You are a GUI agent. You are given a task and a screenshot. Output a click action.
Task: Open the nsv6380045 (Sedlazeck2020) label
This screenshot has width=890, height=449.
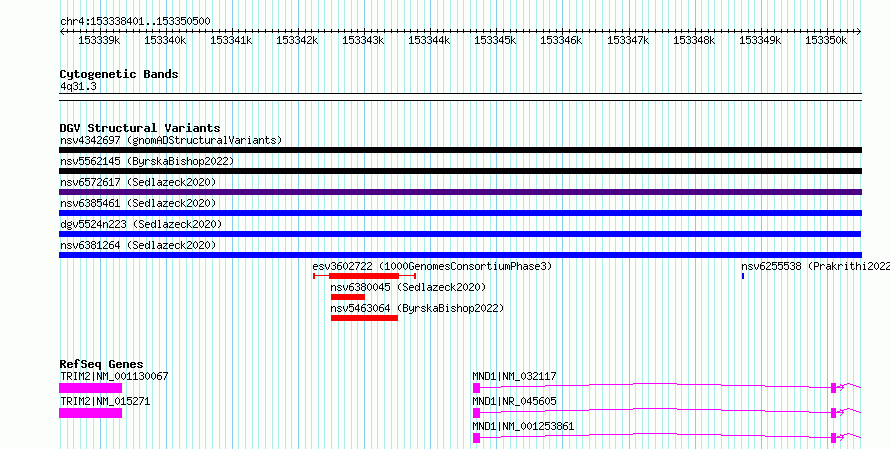coord(409,287)
